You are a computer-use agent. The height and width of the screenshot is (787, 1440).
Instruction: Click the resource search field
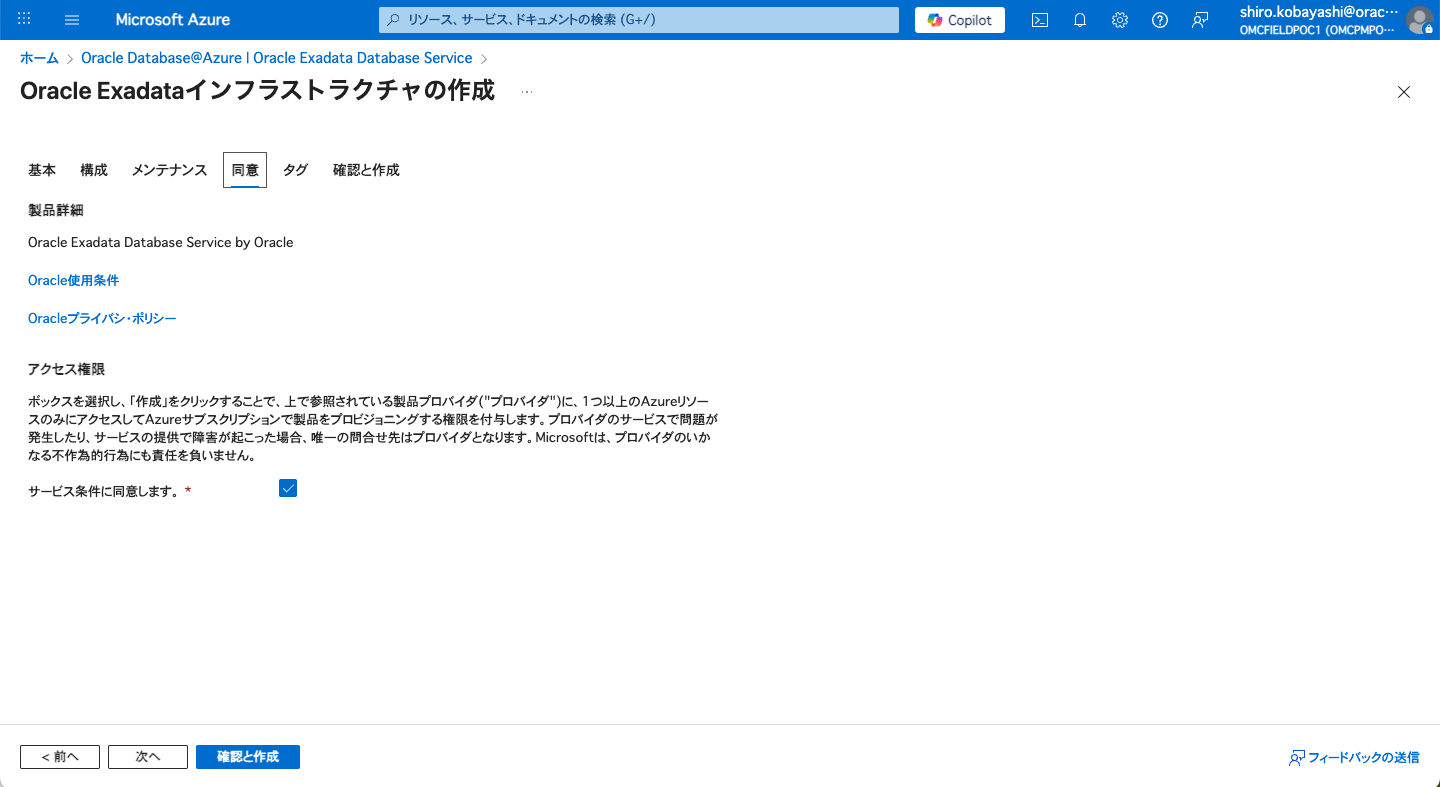pos(637,19)
